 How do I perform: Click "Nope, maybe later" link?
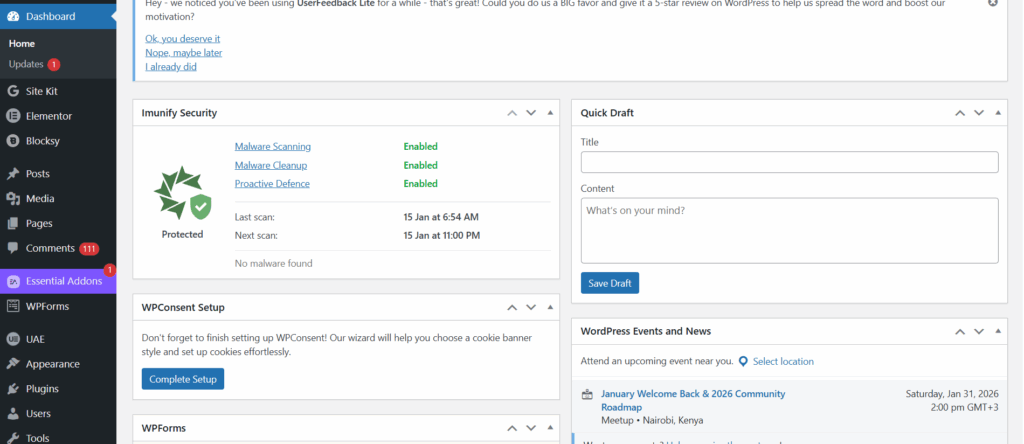tap(184, 53)
